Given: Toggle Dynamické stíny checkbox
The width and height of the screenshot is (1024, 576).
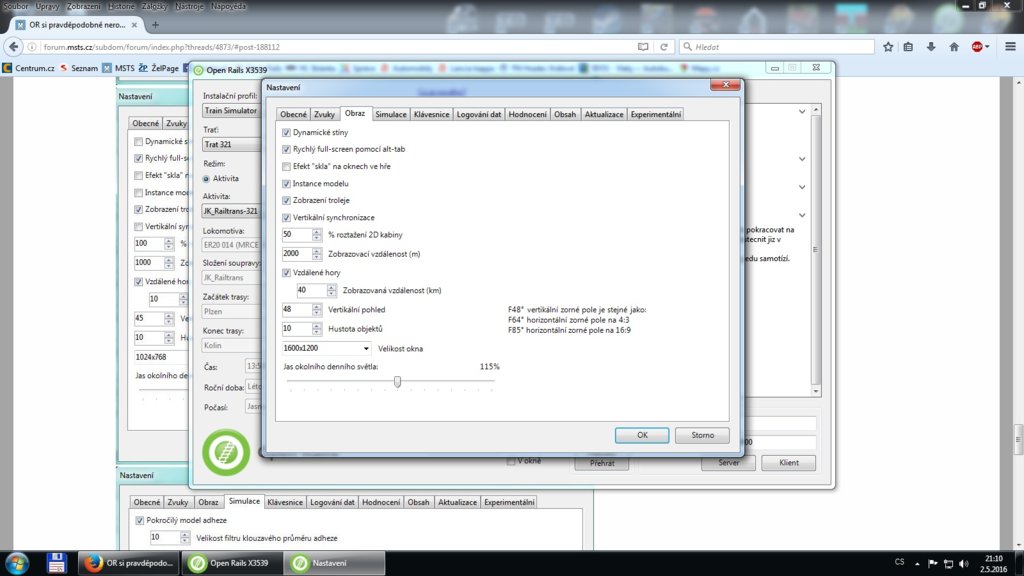Looking at the screenshot, I should pos(286,133).
